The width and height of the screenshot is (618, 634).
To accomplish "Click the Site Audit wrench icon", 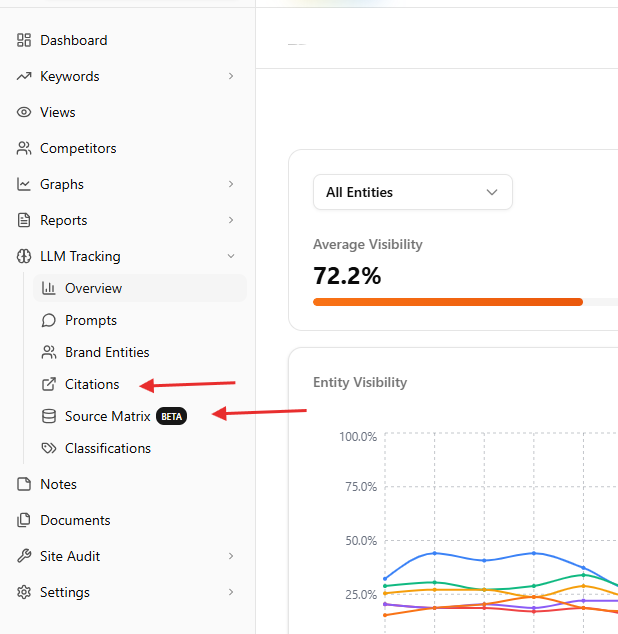I will coord(24,556).
